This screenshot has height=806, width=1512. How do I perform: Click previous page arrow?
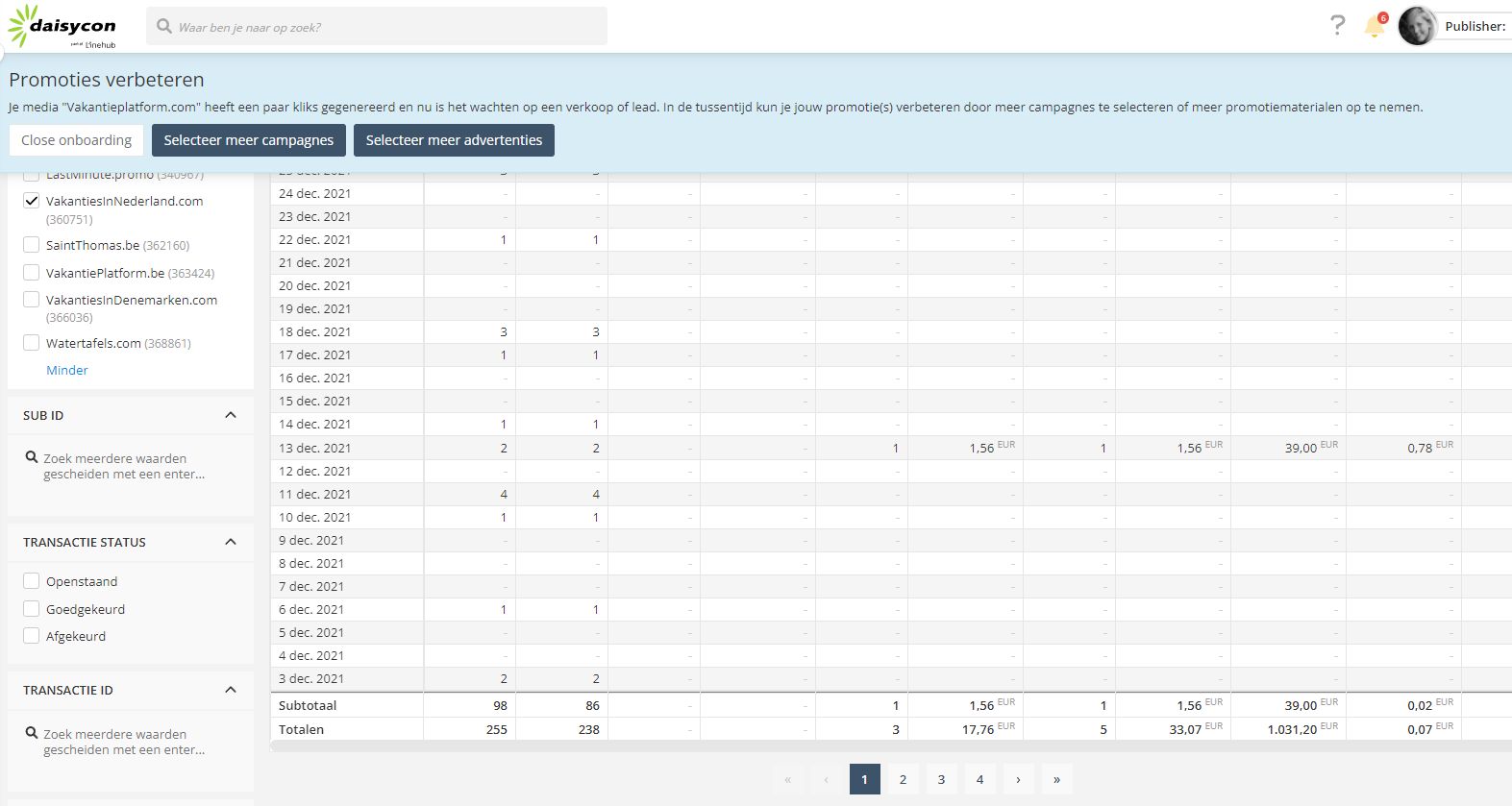[827, 779]
